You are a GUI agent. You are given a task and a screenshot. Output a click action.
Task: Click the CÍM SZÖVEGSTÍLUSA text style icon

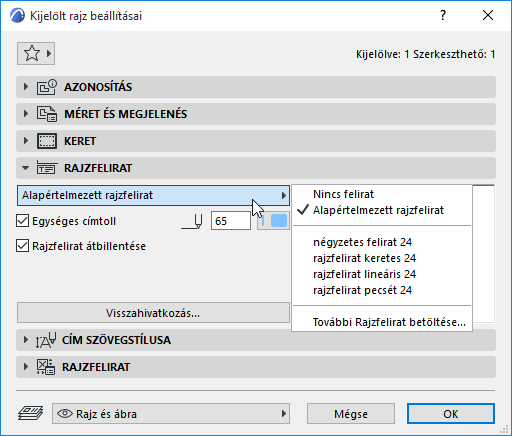click(46, 340)
